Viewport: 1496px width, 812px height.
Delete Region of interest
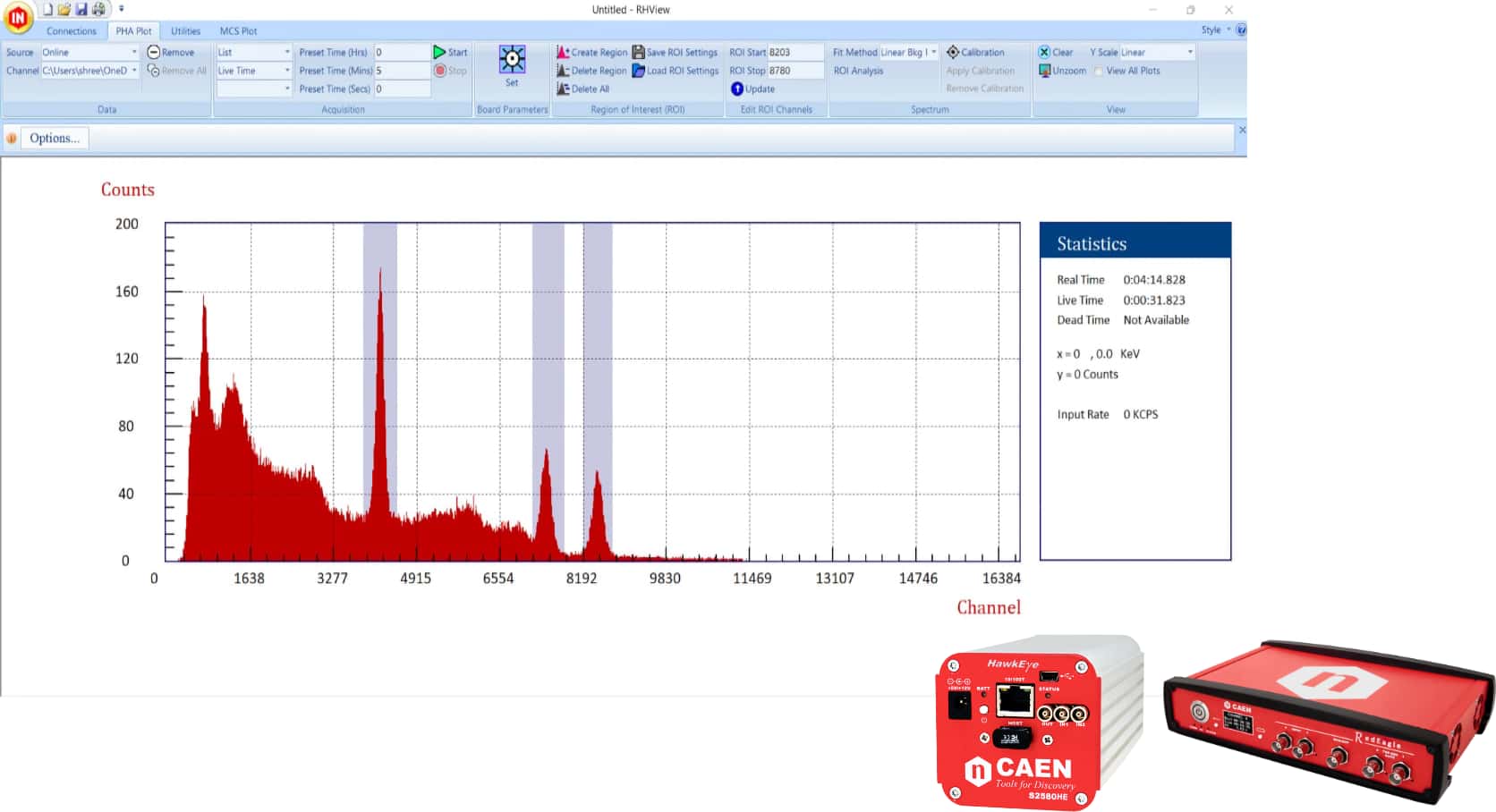(591, 71)
